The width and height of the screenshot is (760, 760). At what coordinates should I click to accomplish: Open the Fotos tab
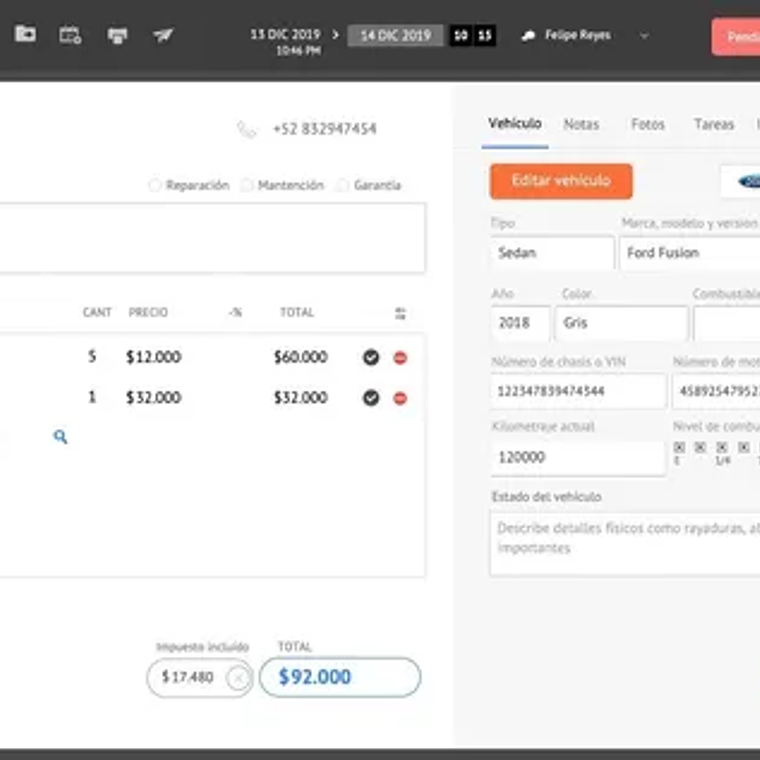[x=648, y=125]
